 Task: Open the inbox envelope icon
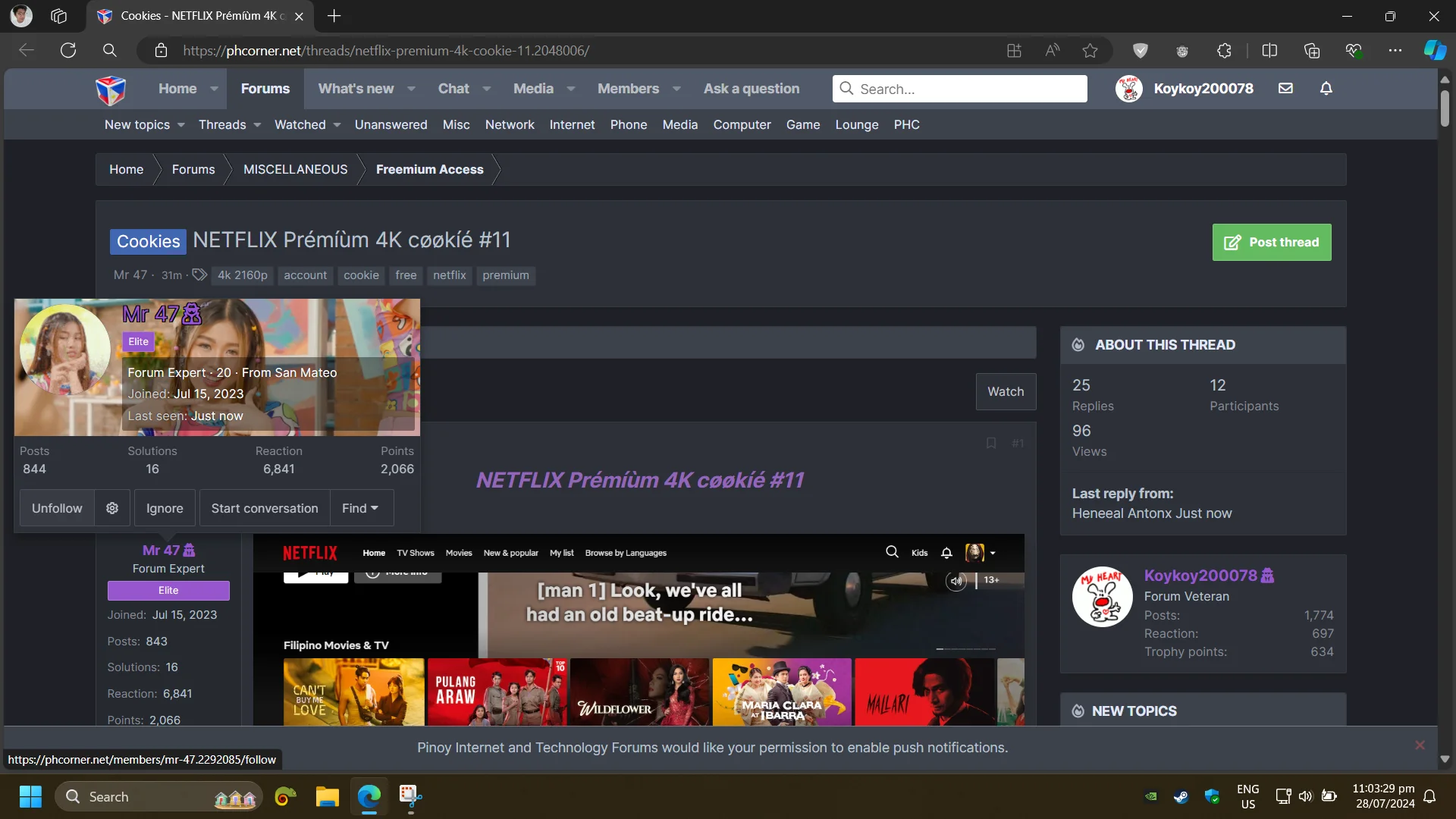coord(1285,89)
